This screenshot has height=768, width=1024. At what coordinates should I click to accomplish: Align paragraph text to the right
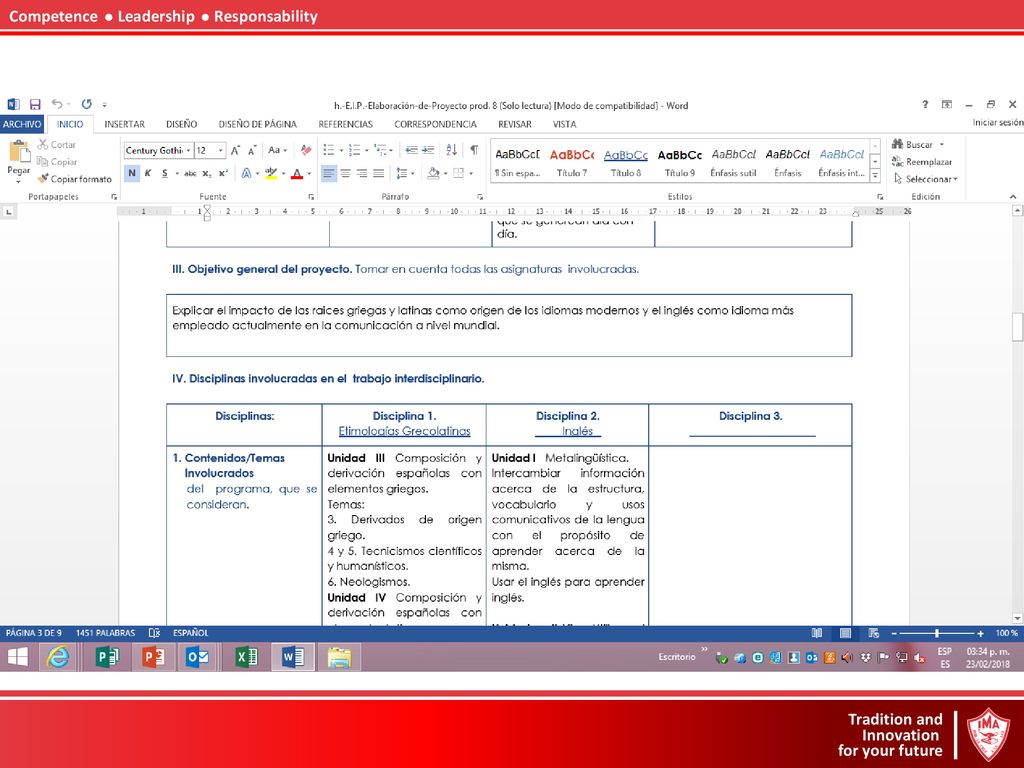362,173
